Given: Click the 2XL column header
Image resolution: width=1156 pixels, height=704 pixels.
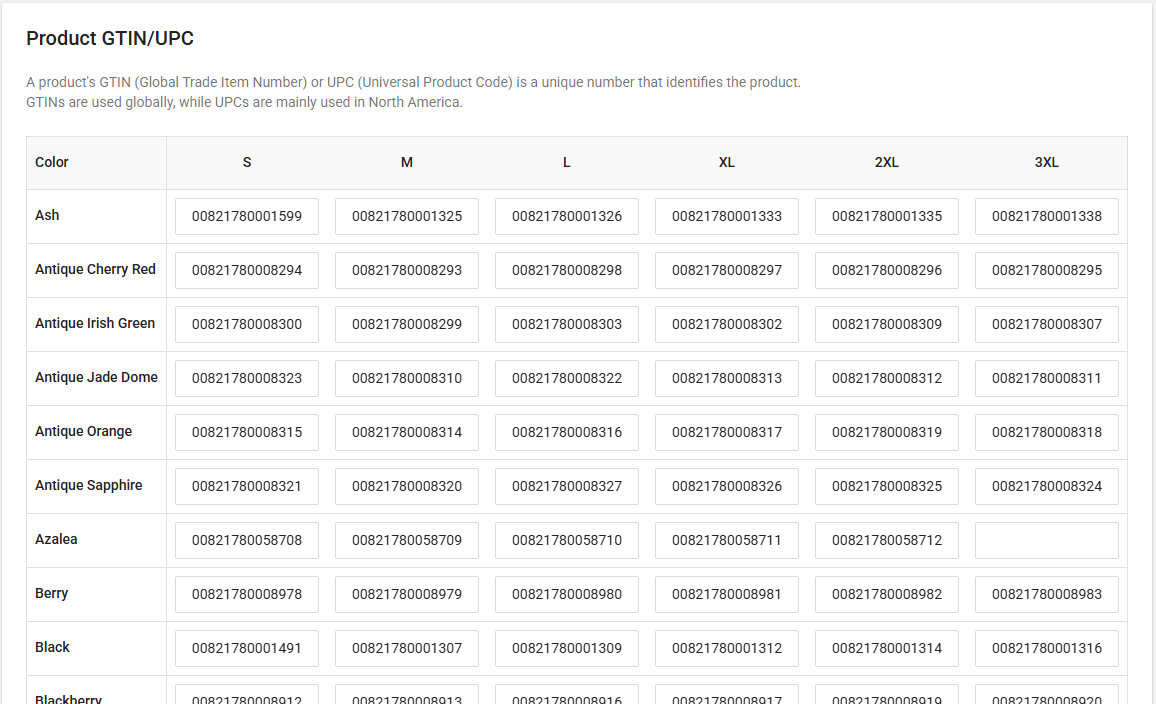Looking at the screenshot, I should click(887, 162).
